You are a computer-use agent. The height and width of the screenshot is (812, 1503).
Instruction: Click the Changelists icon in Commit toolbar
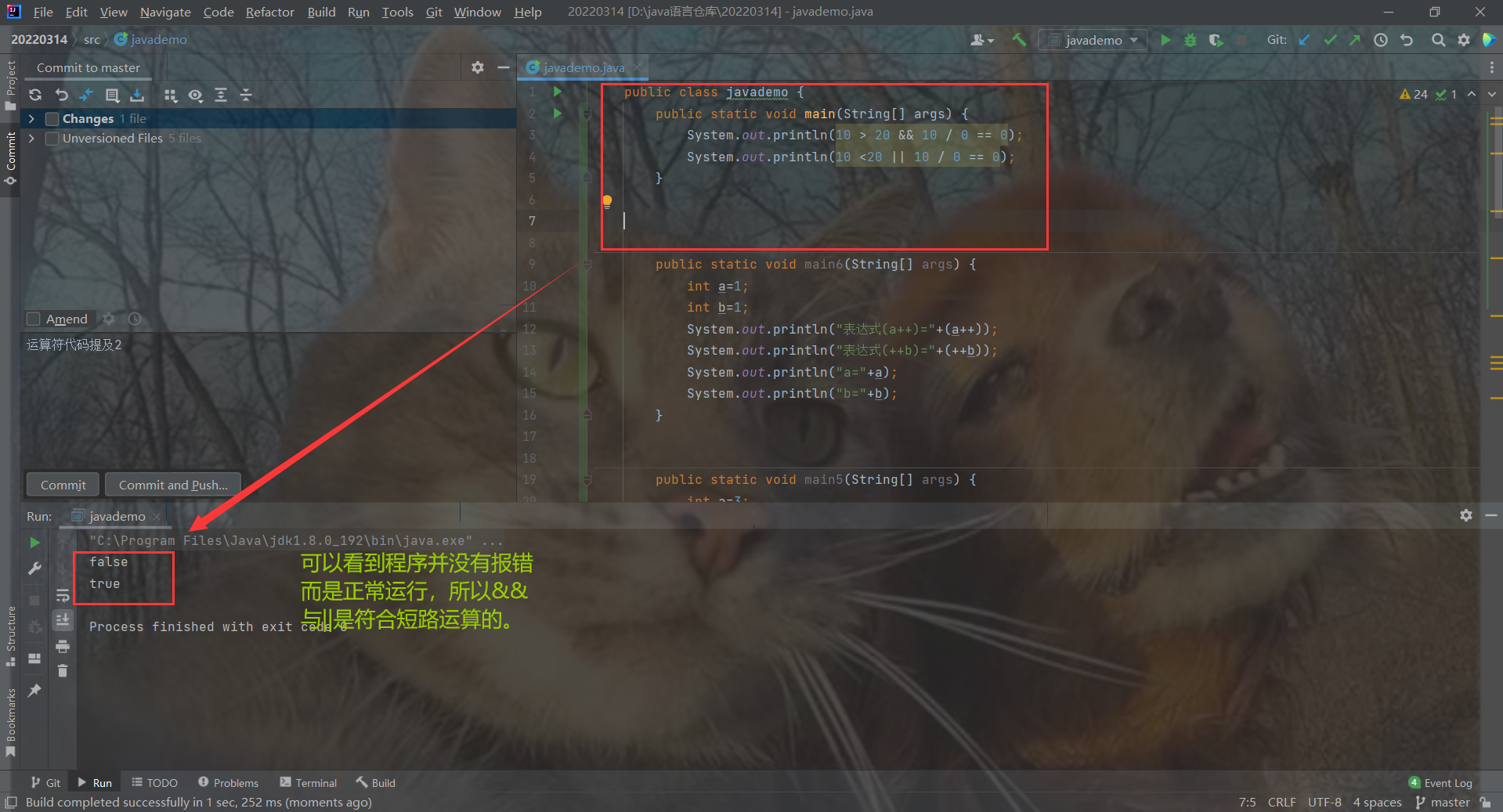click(112, 95)
